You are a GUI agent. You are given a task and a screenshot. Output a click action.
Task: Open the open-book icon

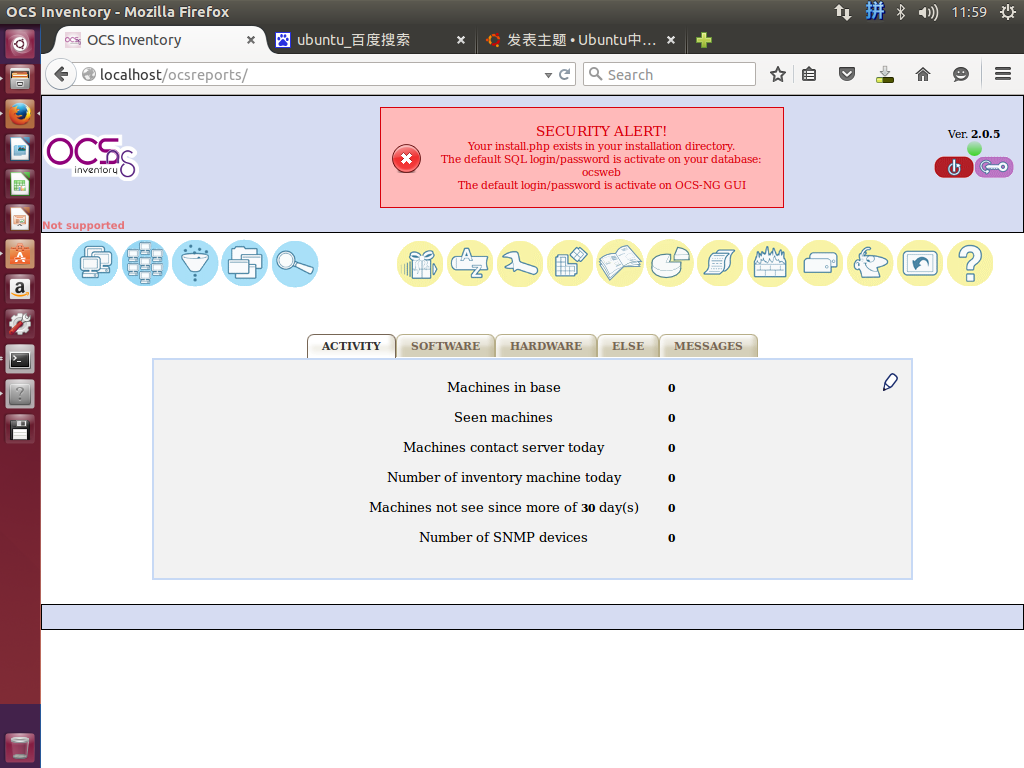[x=620, y=263]
